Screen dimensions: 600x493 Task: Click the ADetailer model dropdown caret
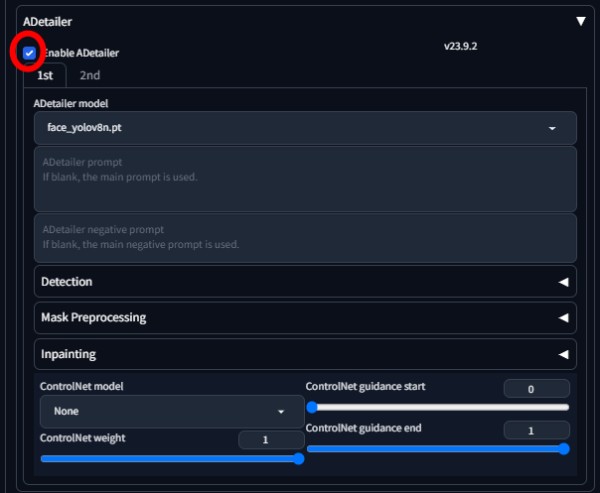[552, 128]
